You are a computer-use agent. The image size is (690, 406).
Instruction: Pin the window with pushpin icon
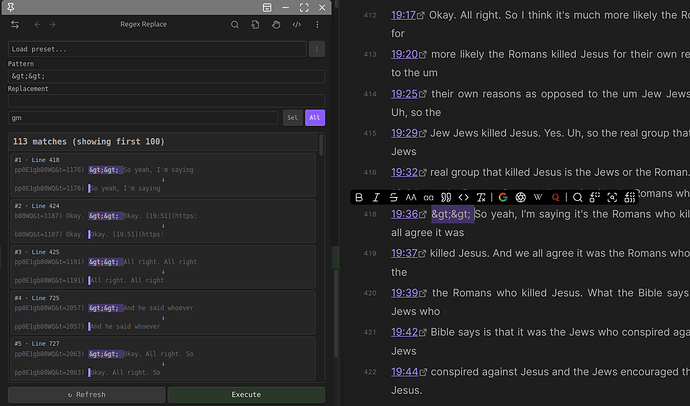click(276, 24)
